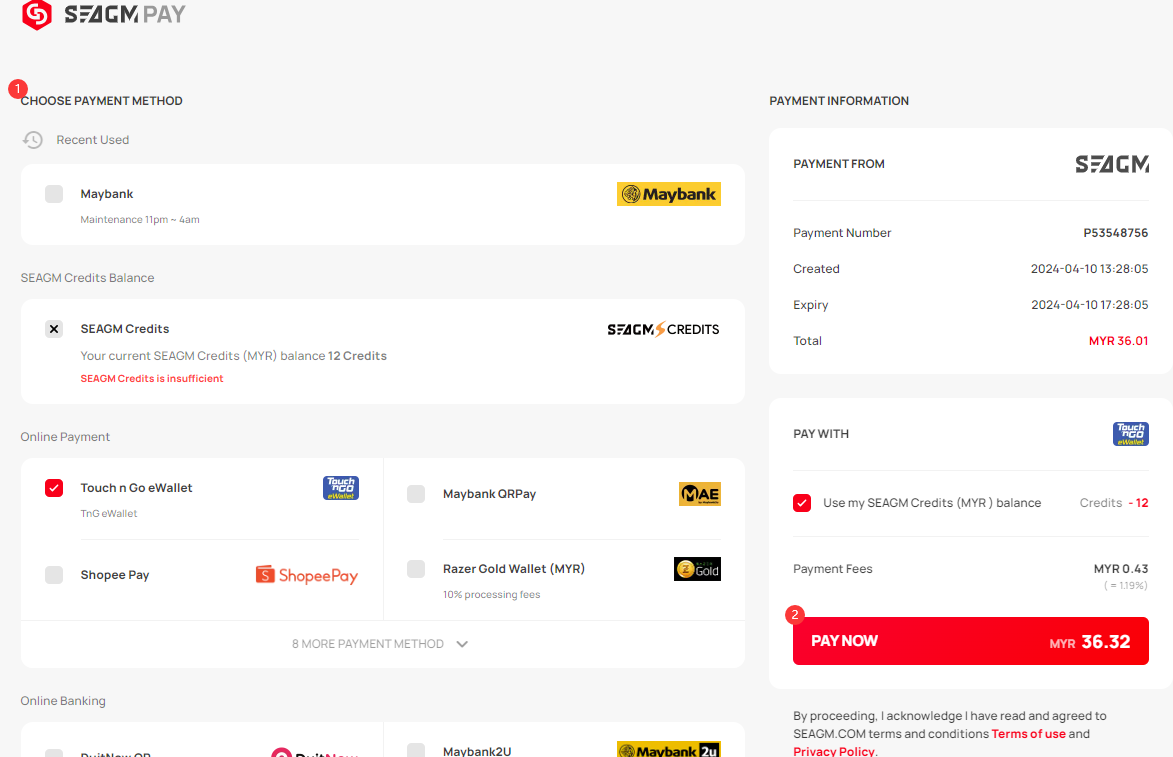Click the red PAY NOW button
The height and width of the screenshot is (757, 1173).
[970, 641]
